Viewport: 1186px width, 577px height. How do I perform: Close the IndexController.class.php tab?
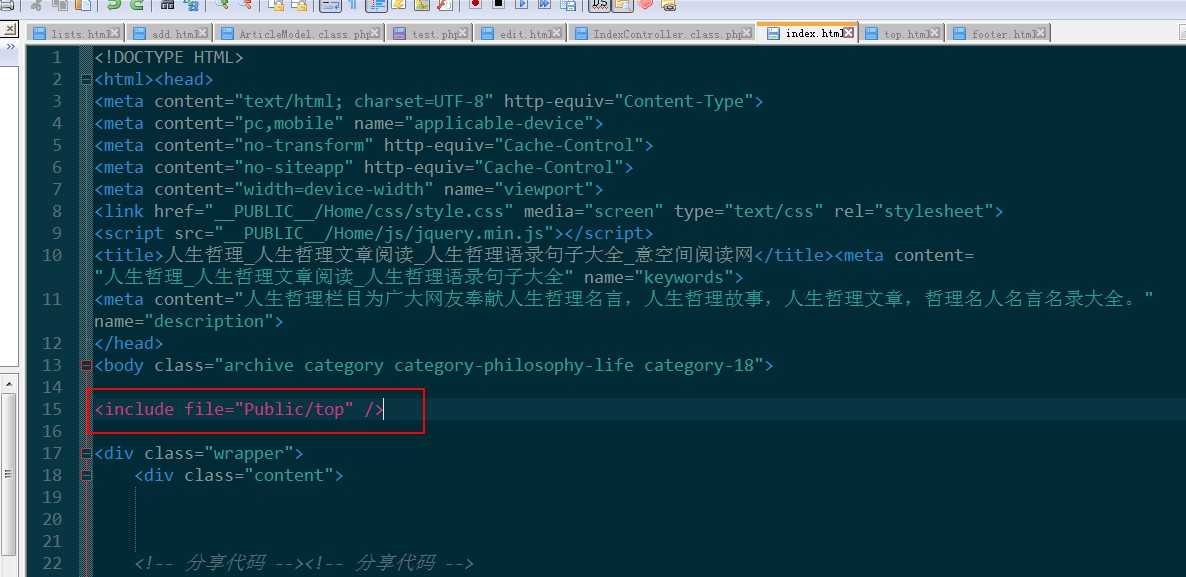747,33
